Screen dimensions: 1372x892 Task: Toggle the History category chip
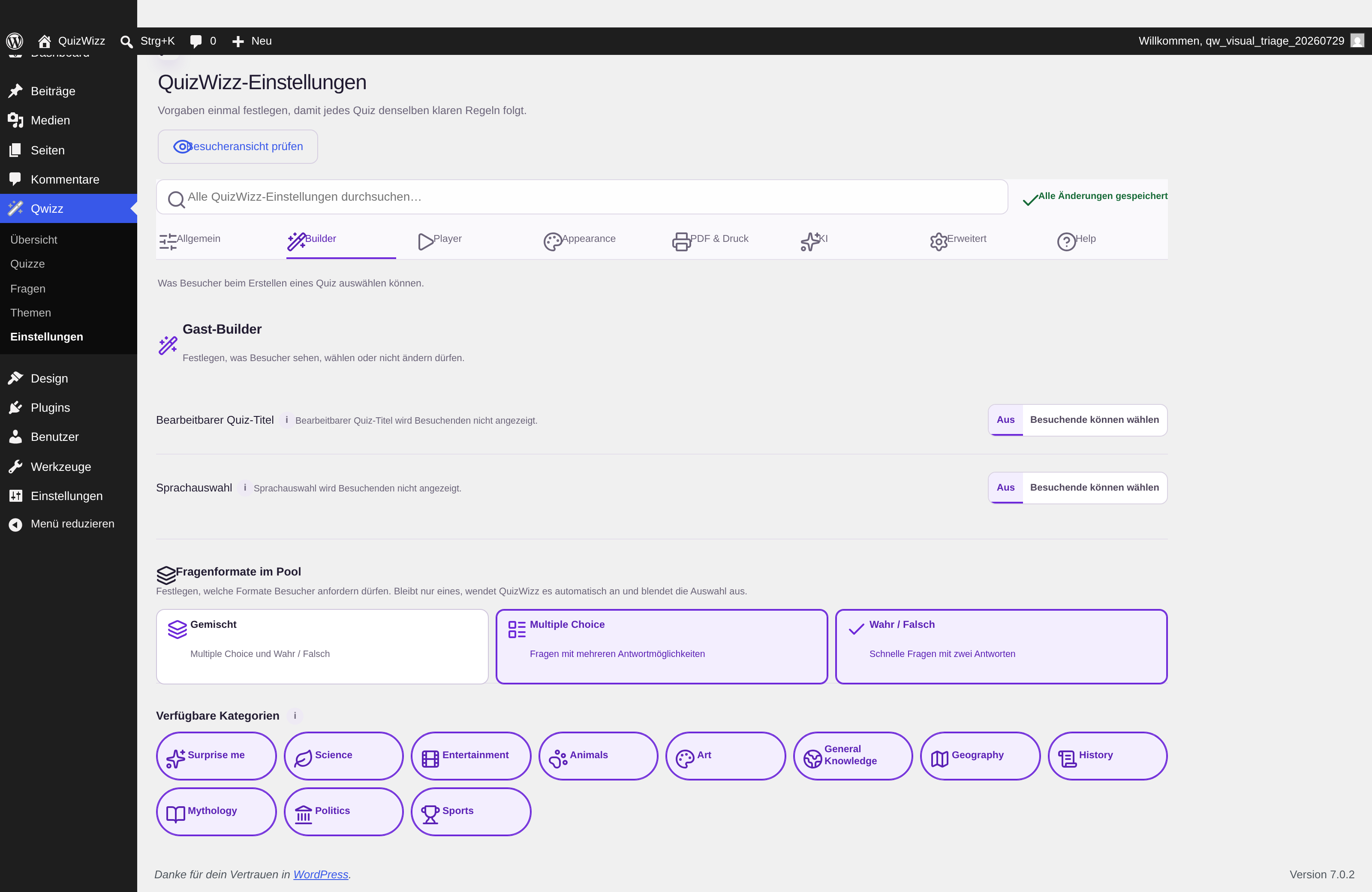point(1108,756)
